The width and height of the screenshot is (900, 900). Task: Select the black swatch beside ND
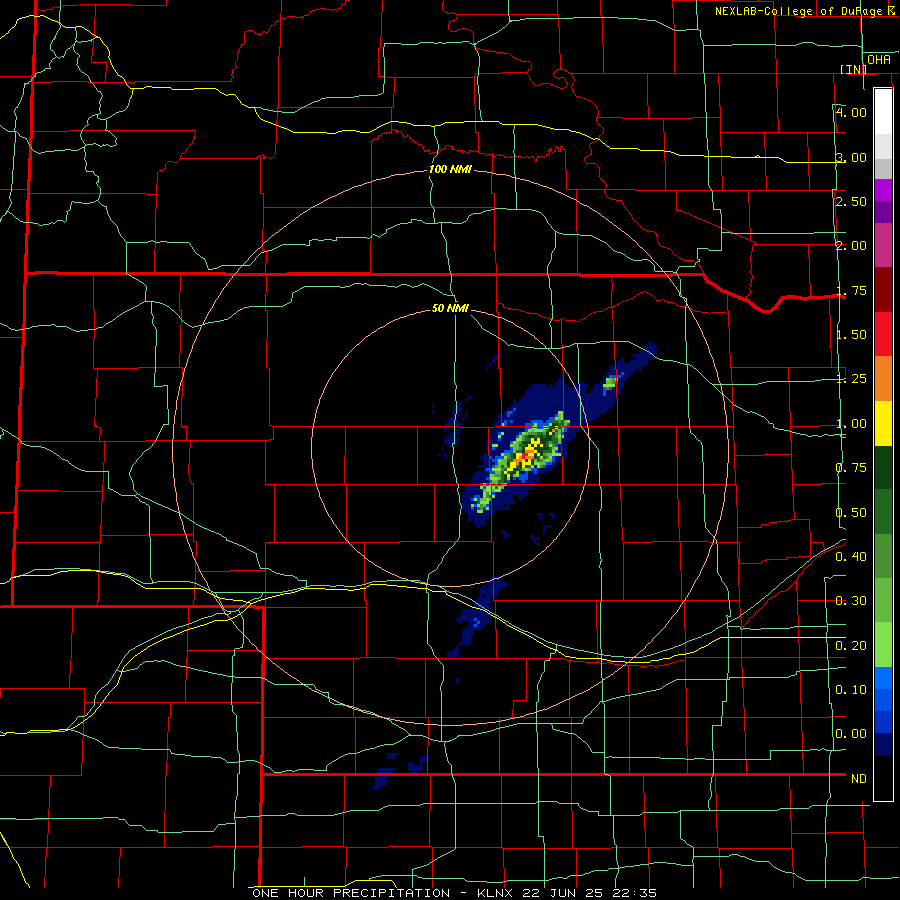(883, 778)
